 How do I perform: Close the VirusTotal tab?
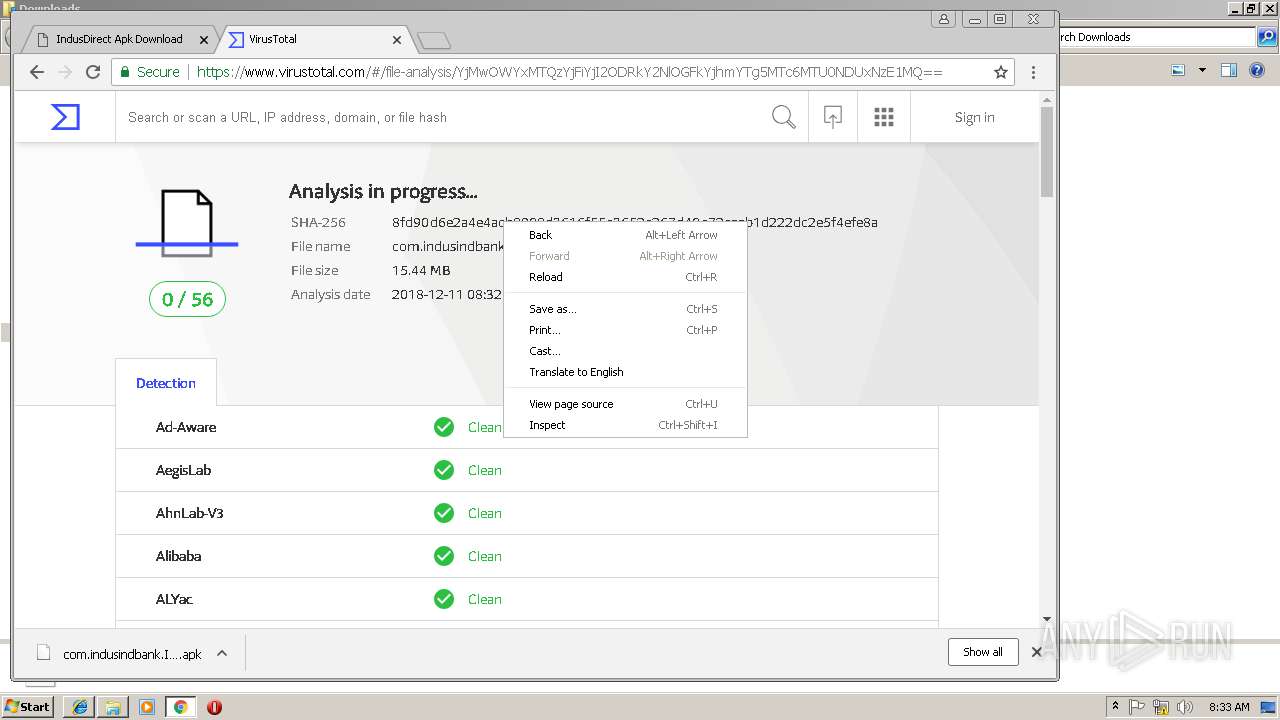pos(397,40)
